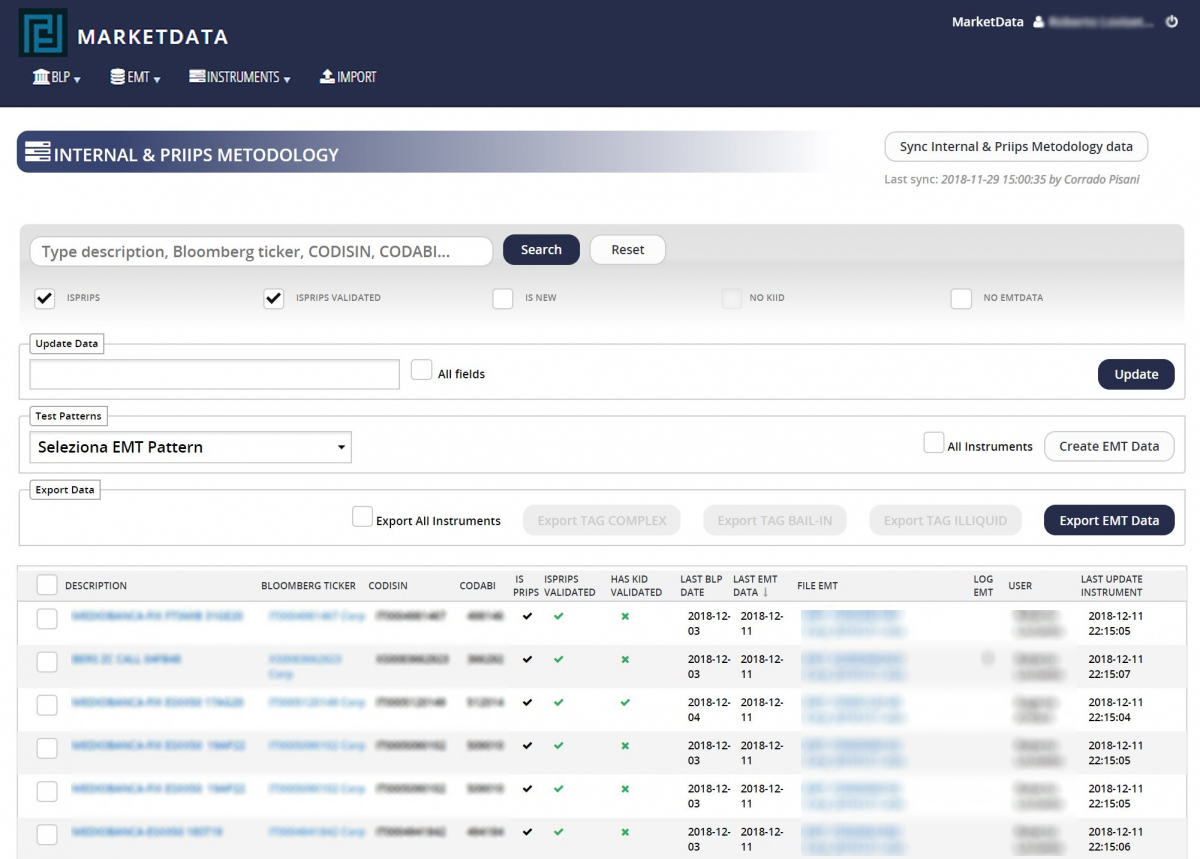This screenshot has width=1200, height=859.
Task: Click red Has KID Validated cross, 22:15:06 row
Action: click(x=625, y=832)
